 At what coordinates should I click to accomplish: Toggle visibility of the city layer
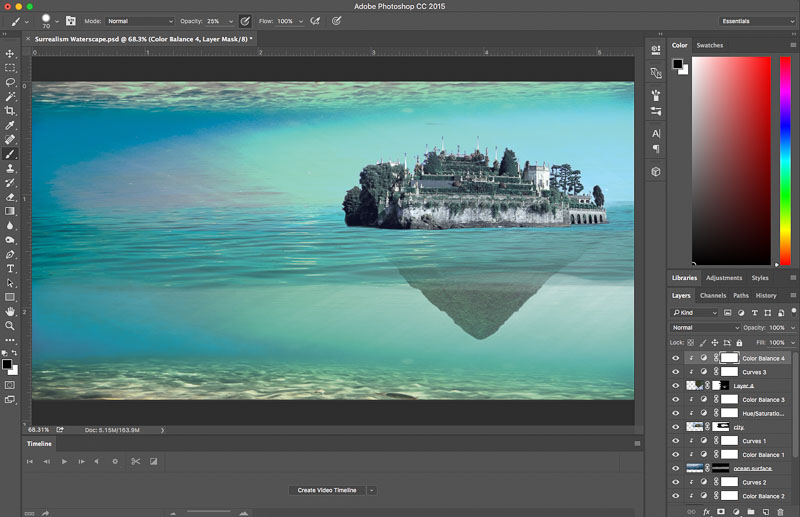[676, 427]
